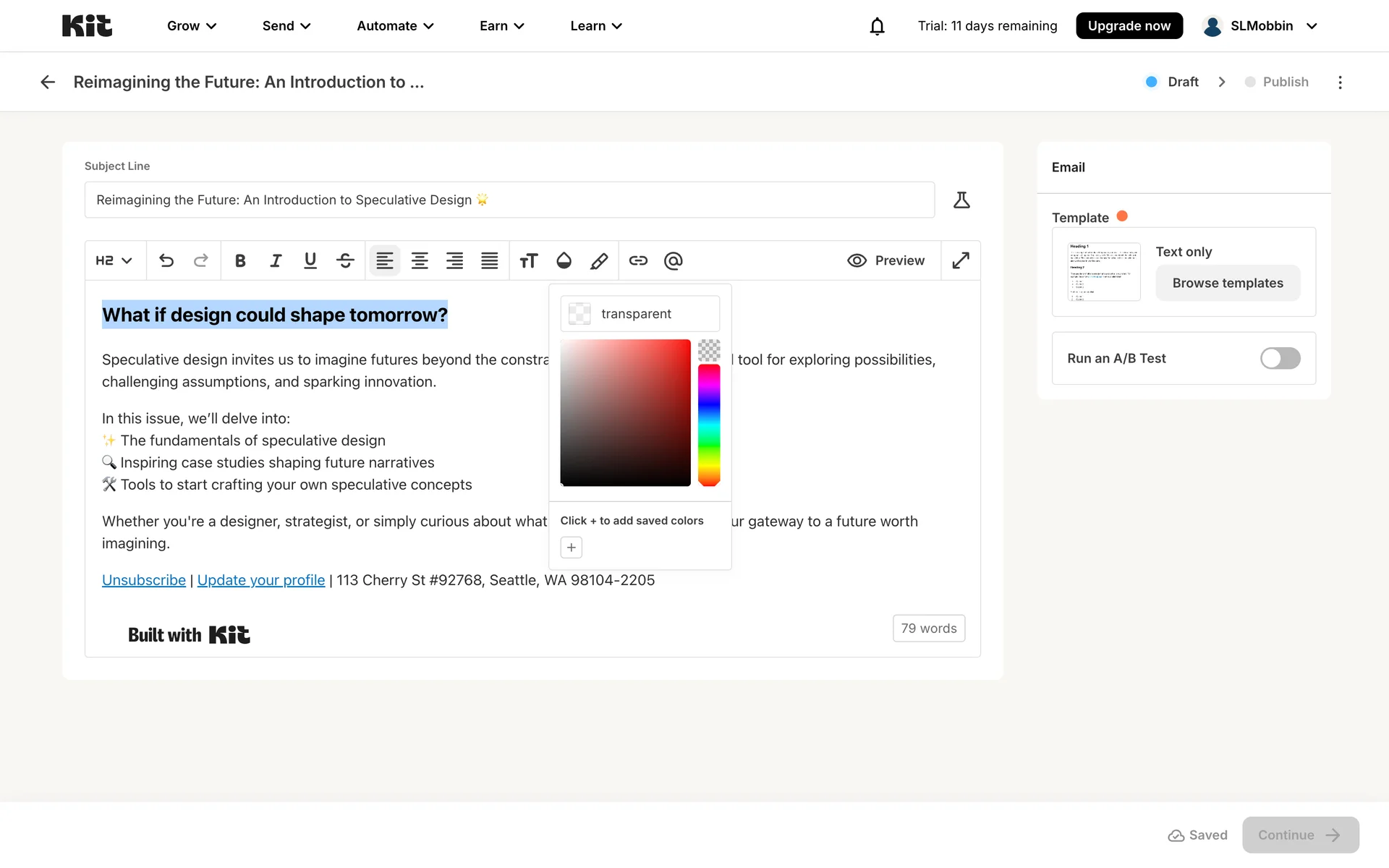Click the rainbow hue slider
The width and height of the screenshot is (1389, 868).
tap(709, 424)
